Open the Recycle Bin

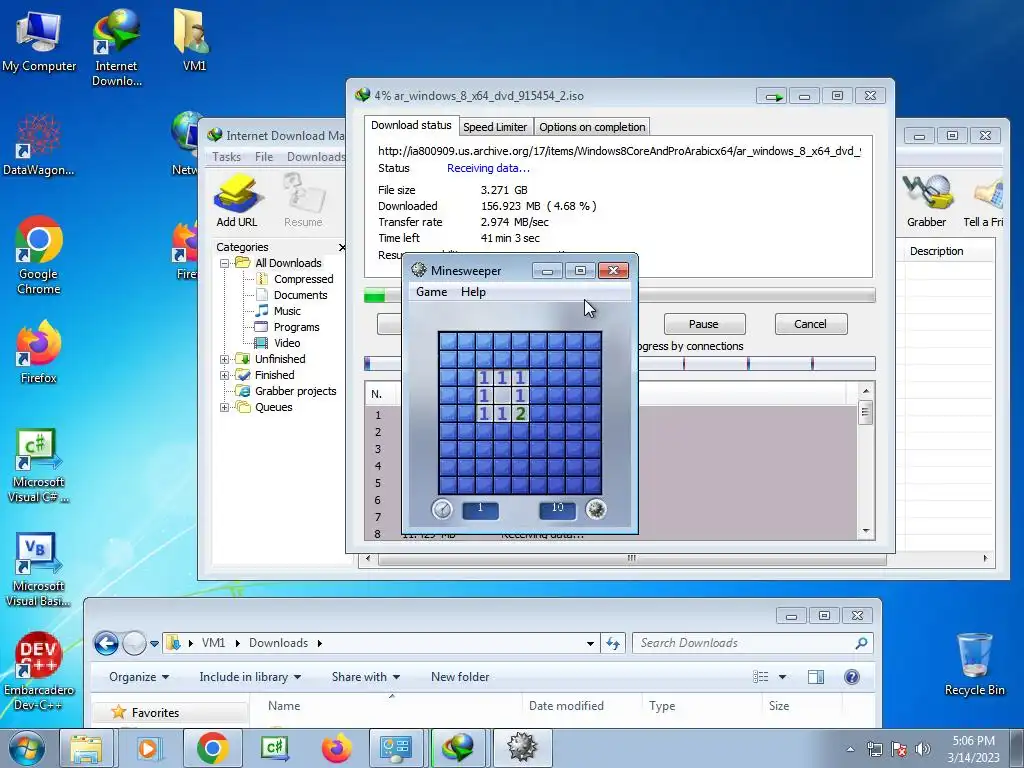click(x=974, y=665)
